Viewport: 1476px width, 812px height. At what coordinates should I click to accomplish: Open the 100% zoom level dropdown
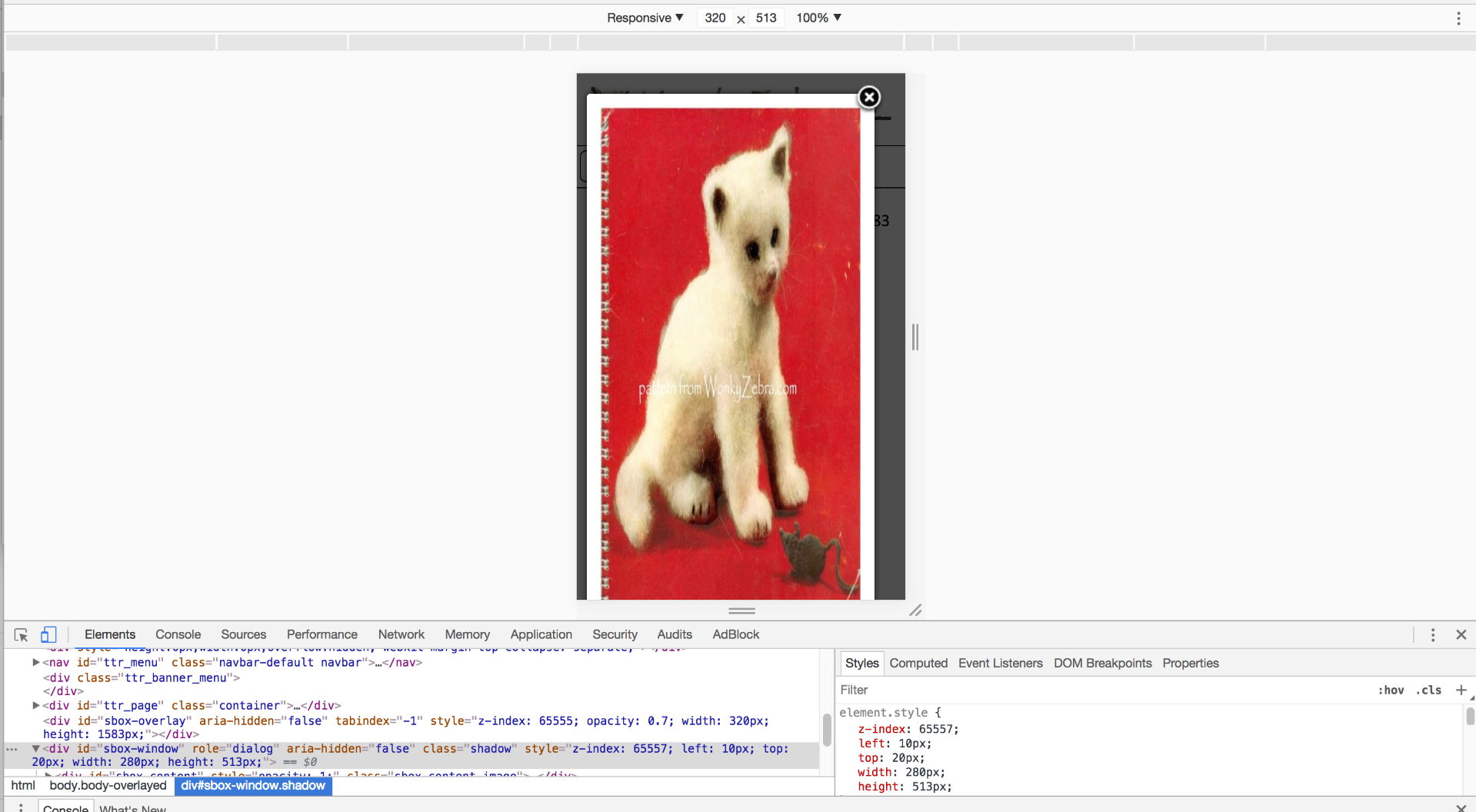pos(818,18)
